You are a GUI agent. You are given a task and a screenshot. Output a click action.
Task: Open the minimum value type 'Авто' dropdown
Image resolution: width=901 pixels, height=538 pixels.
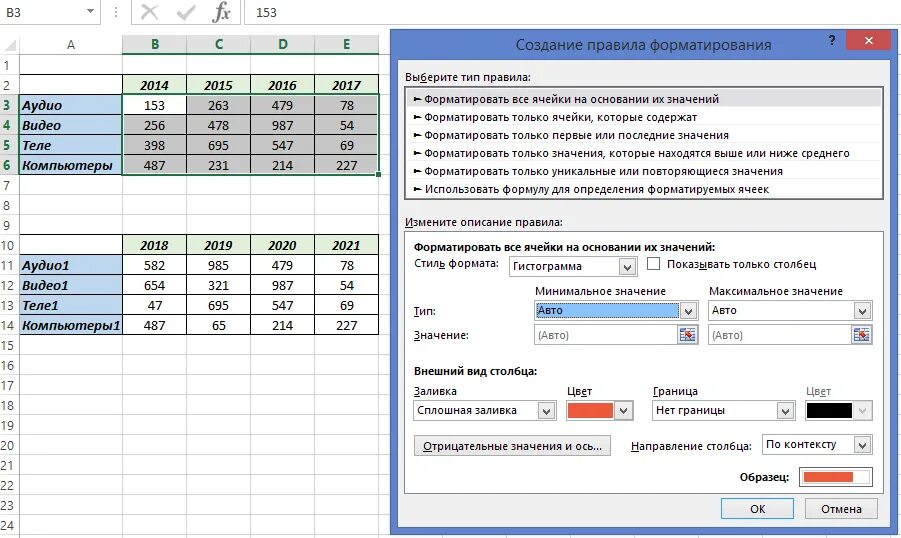688,311
